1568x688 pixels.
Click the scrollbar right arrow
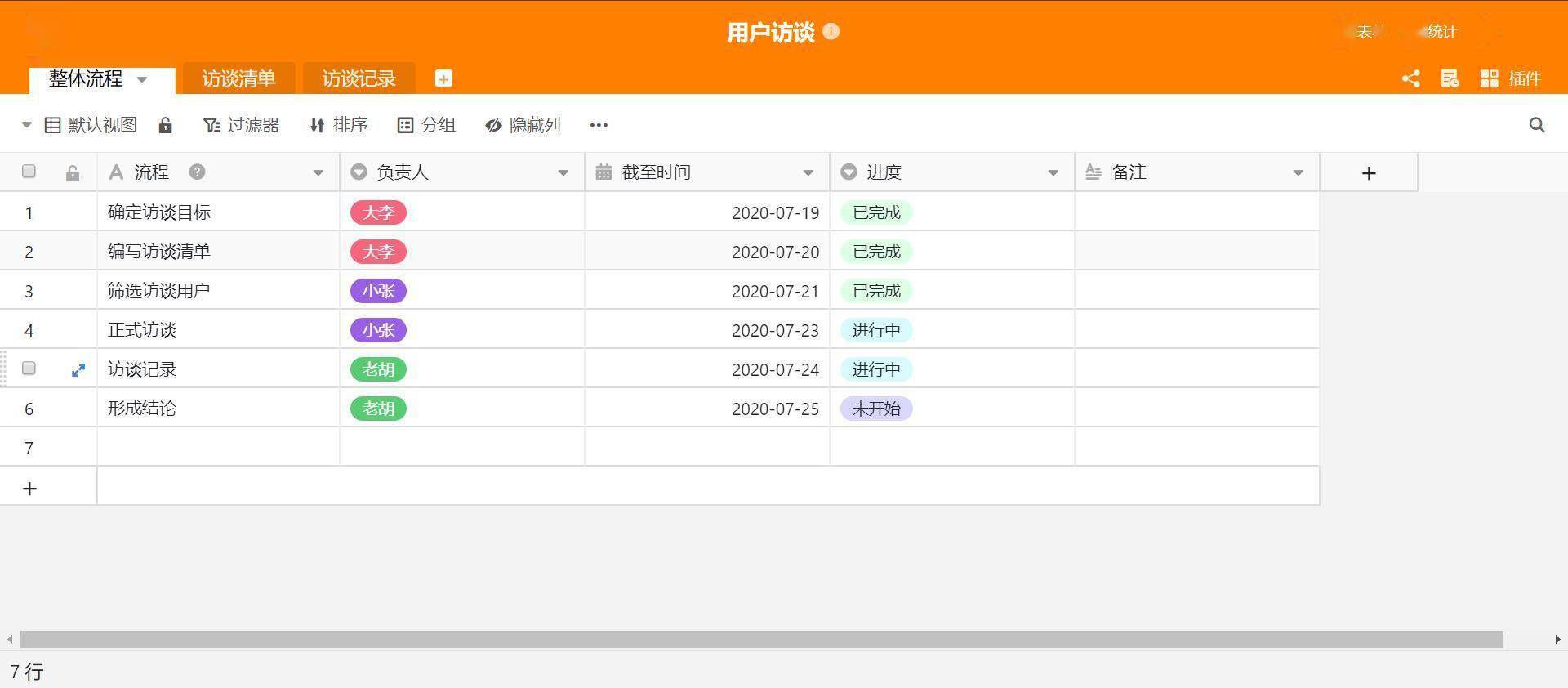click(x=1557, y=639)
